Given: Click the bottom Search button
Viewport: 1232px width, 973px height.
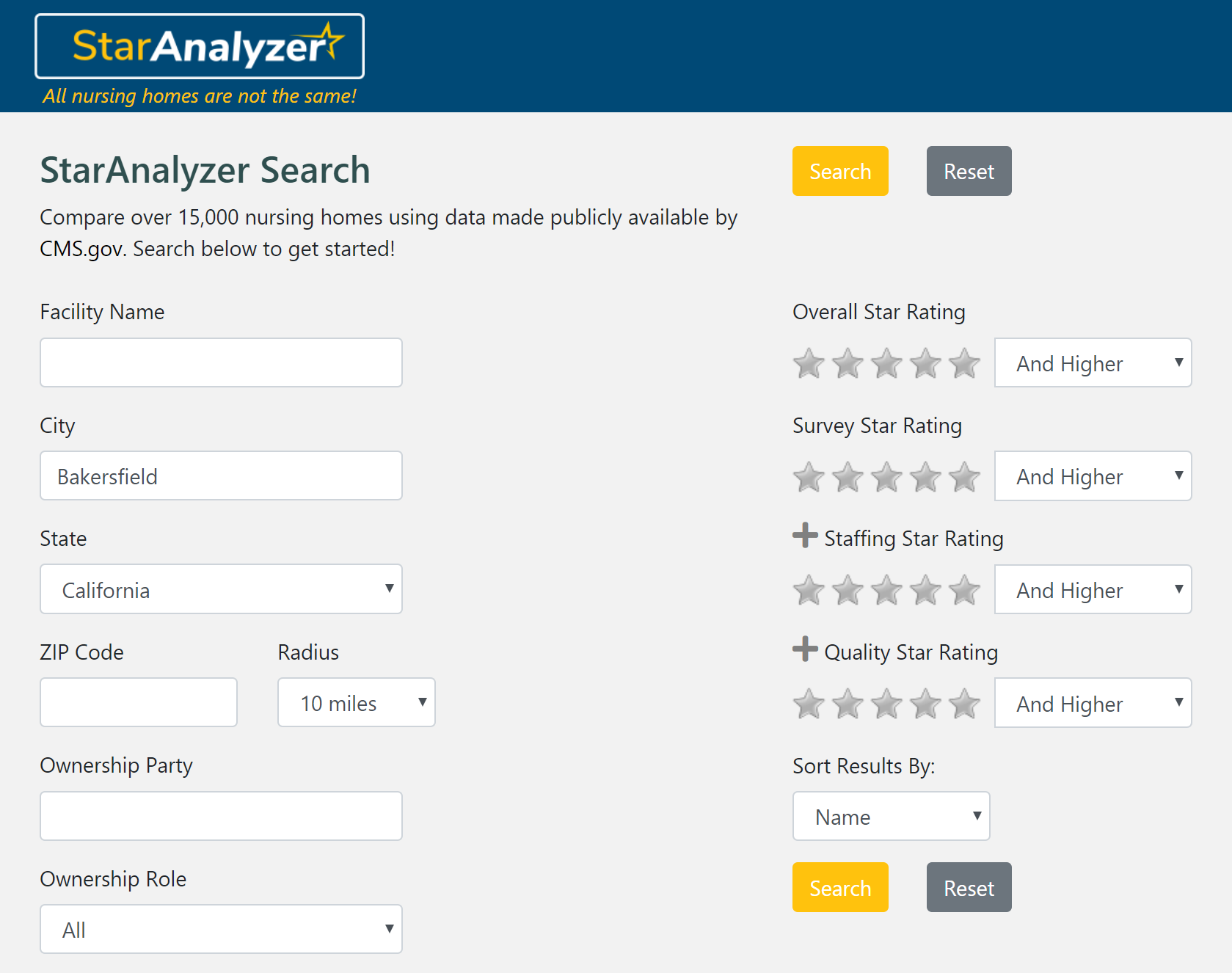Looking at the screenshot, I should 840,887.
